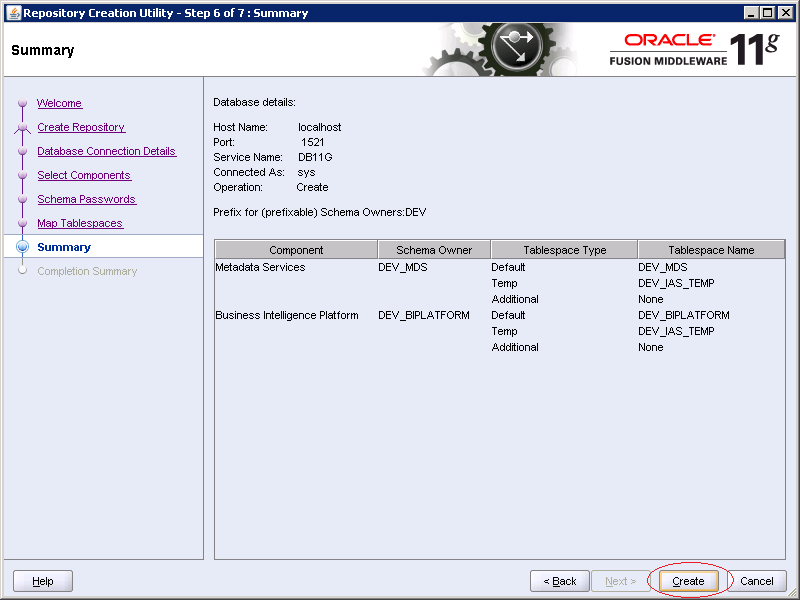Click the Cancel button
Screen dimensions: 800x600
click(757, 581)
